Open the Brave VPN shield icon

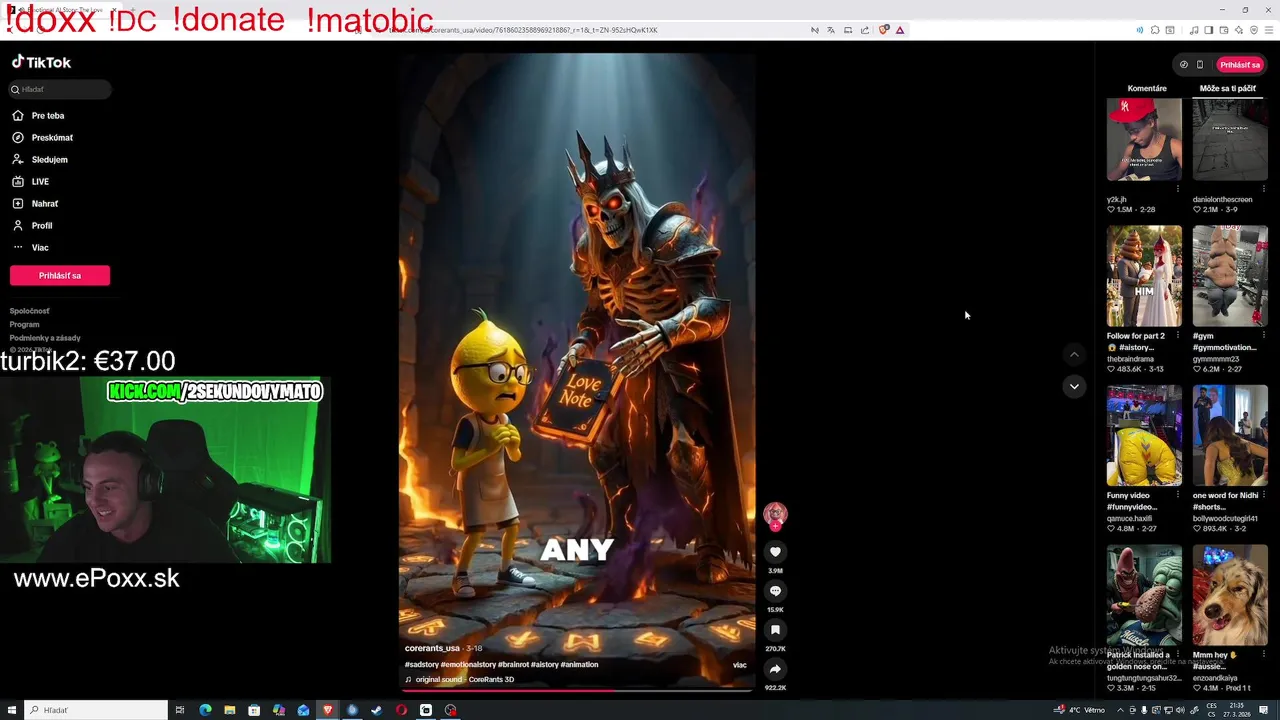tap(1254, 30)
